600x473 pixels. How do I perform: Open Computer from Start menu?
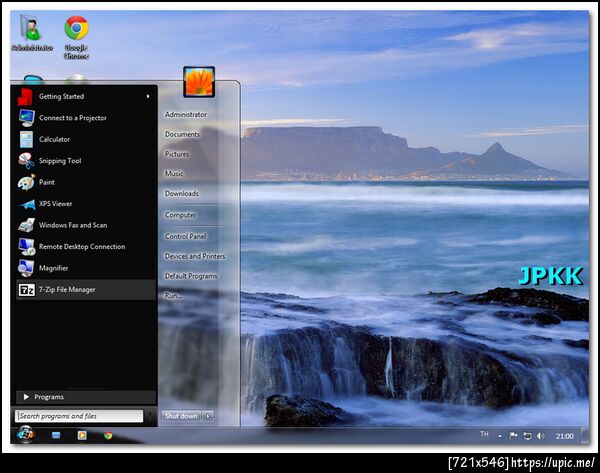point(181,215)
